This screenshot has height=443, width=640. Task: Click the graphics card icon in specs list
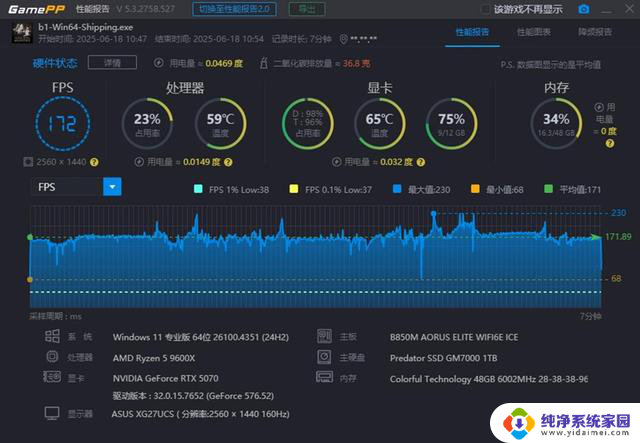click(x=52, y=377)
